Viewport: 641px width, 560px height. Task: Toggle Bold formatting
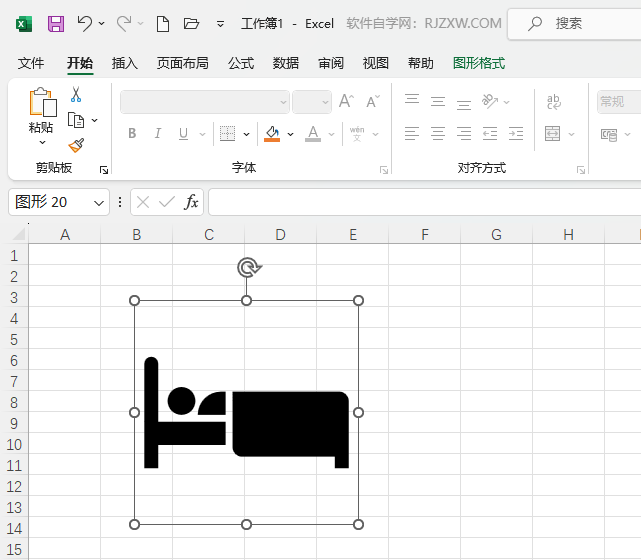[132, 134]
